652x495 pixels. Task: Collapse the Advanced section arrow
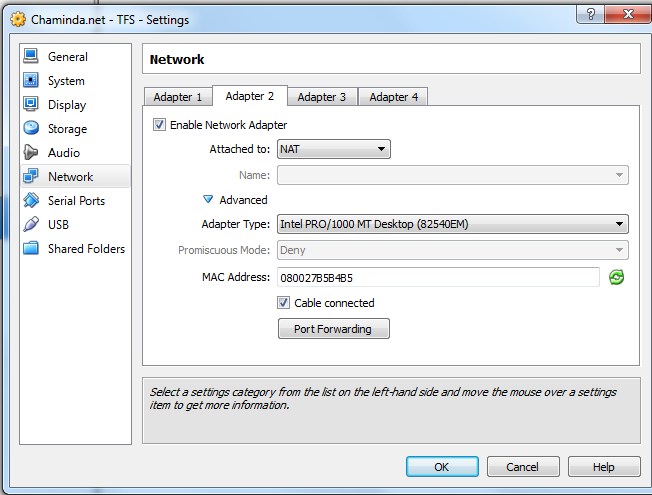coord(209,200)
